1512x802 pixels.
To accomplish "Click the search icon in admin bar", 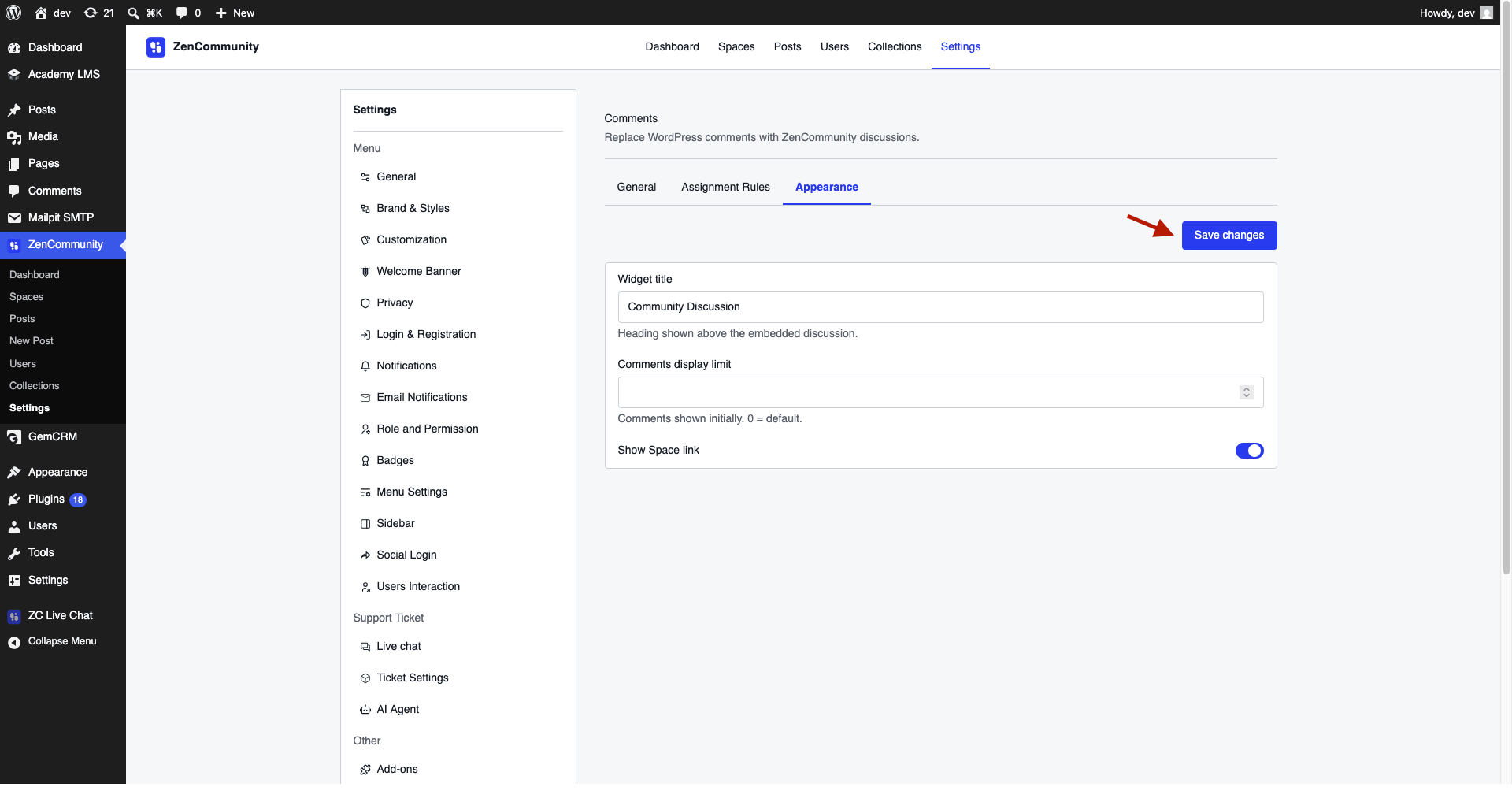I will click(x=134, y=13).
